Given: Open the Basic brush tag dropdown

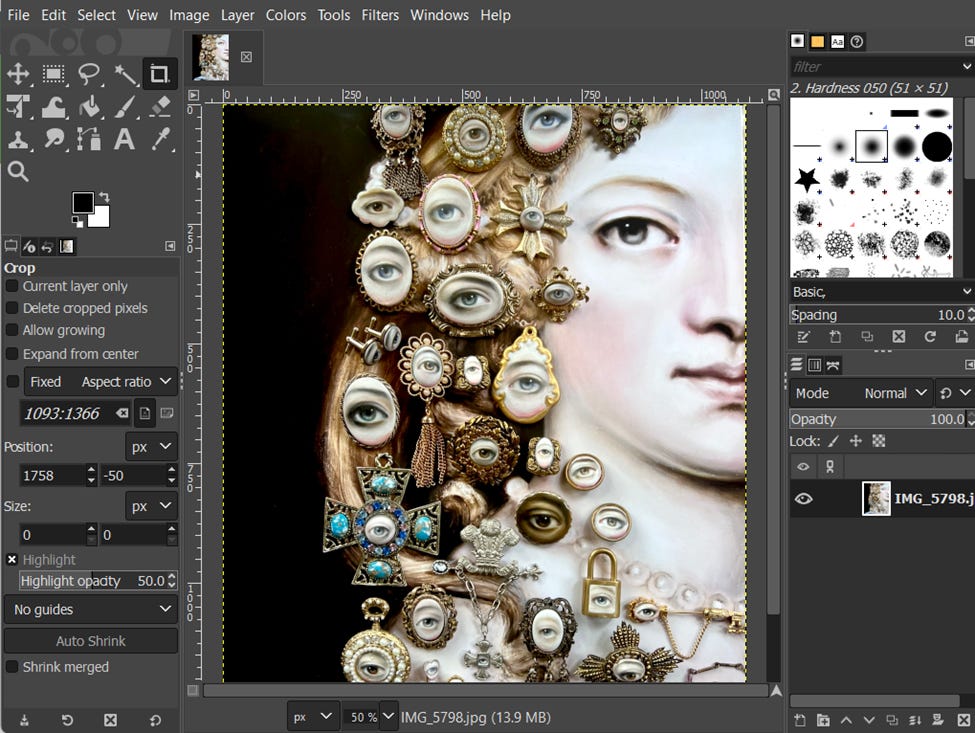Looking at the screenshot, I should pos(966,291).
